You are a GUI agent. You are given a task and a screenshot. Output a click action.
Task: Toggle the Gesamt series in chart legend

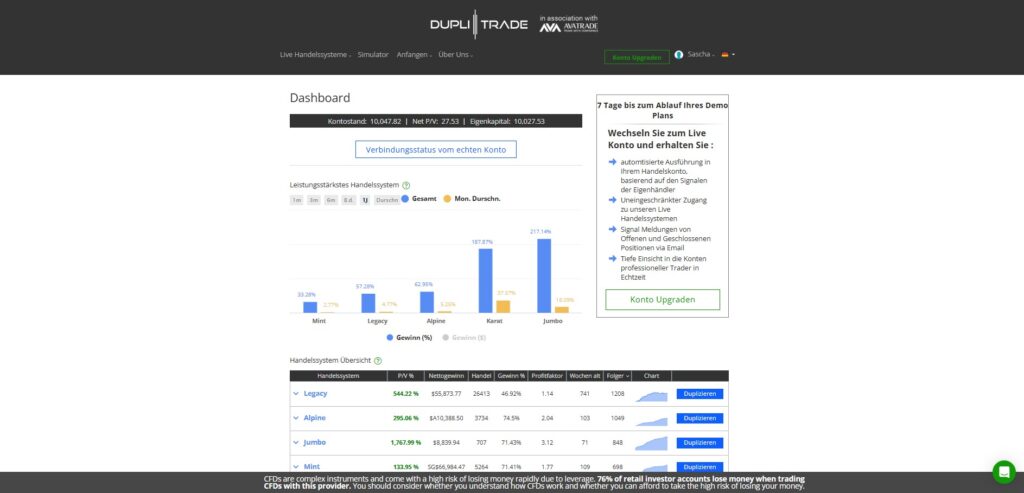point(419,199)
